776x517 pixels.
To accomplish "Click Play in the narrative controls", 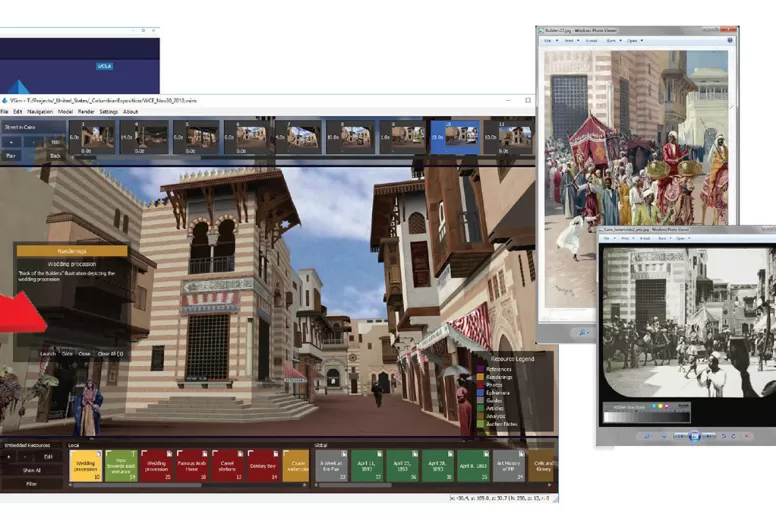I will 11,155.
